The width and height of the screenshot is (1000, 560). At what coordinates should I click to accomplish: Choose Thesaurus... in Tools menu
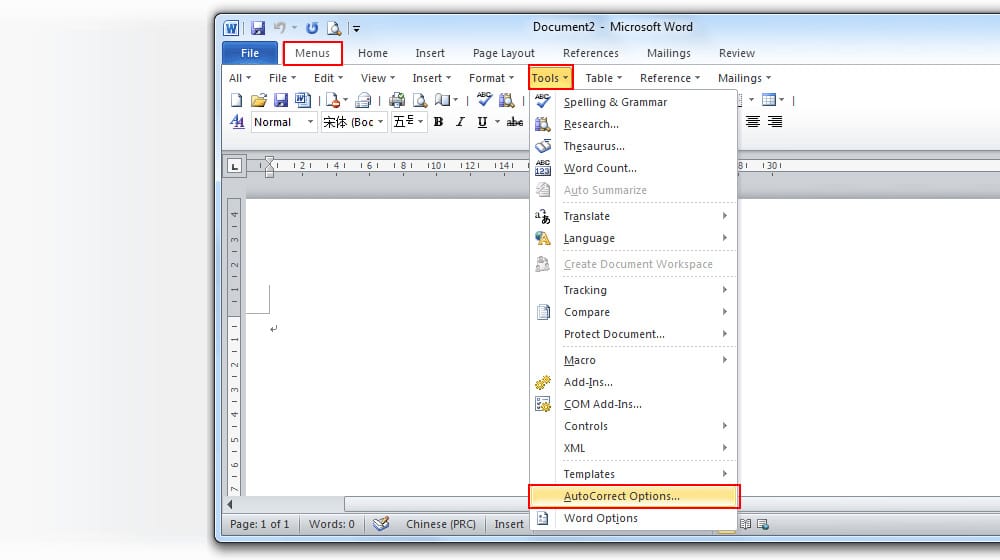[x=633, y=146]
